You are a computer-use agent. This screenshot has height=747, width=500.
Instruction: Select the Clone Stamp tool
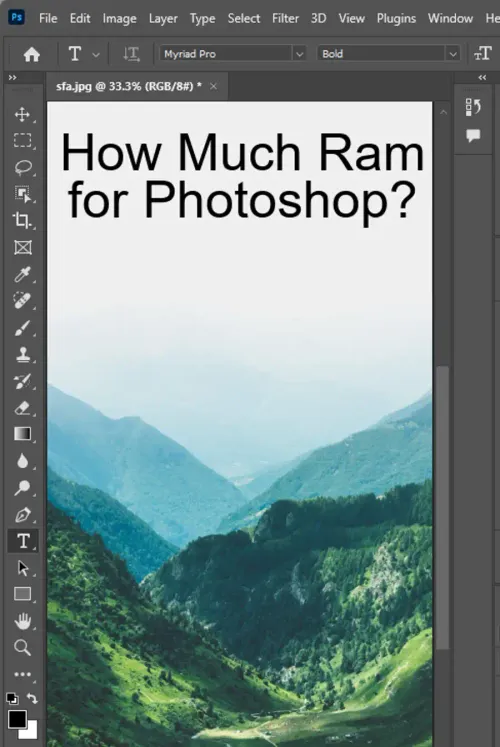[22, 354]
